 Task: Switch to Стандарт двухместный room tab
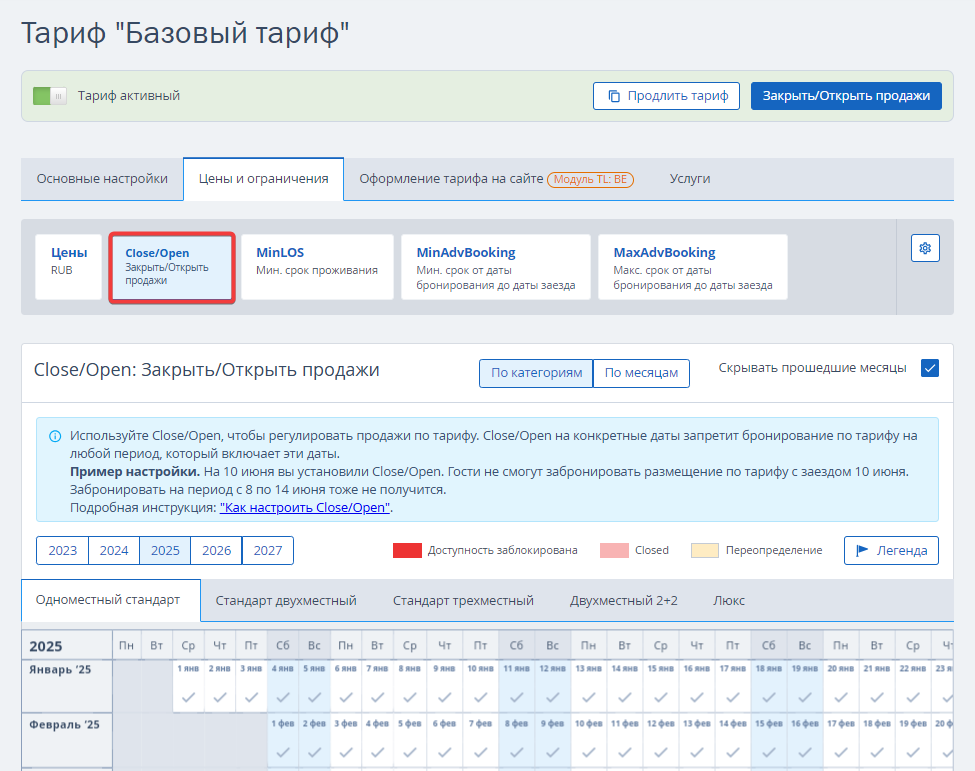(286, 601)
